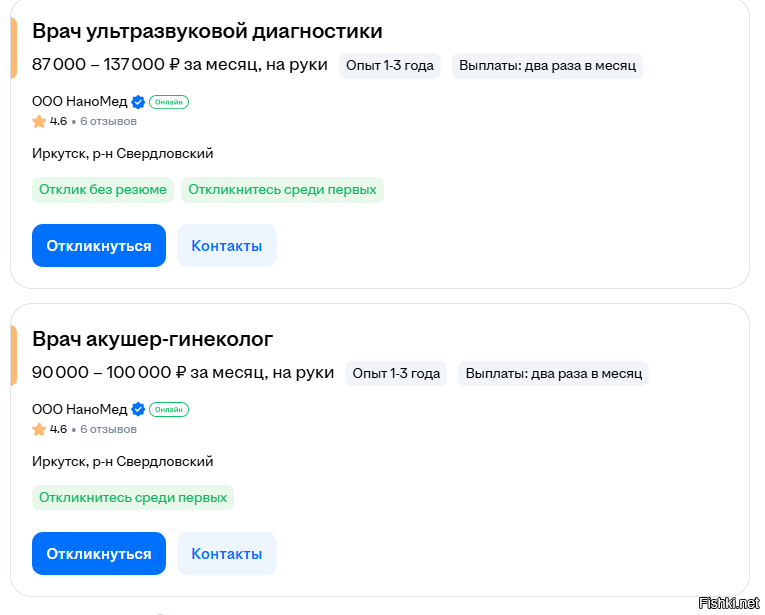Viewport: 765px width, 615px height.
Task: Click Опыт 1-3 года tag in the ultrasound doctor card
Action: (390, 66)
